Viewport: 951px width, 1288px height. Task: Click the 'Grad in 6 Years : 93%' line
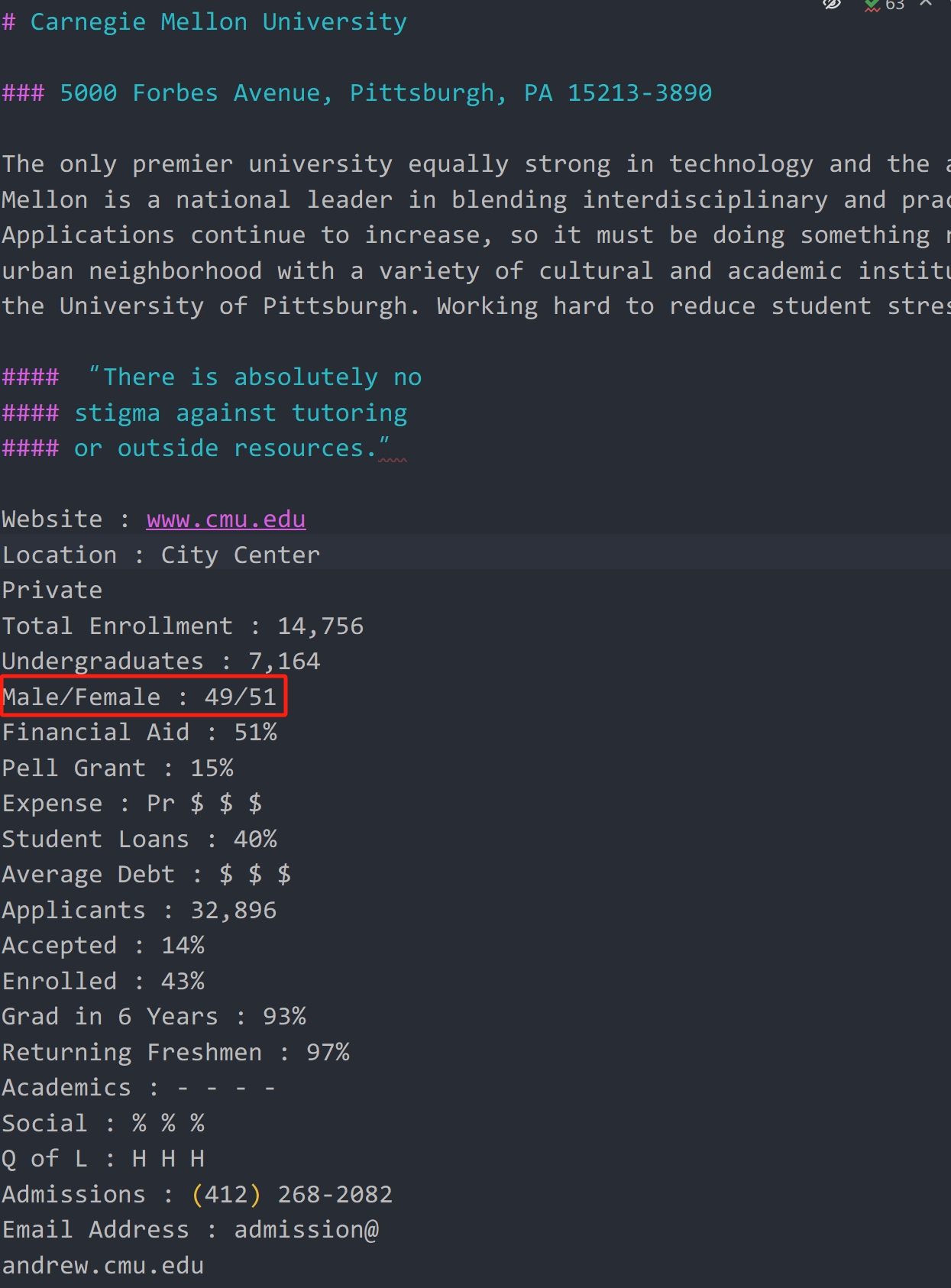[154, 1017]
